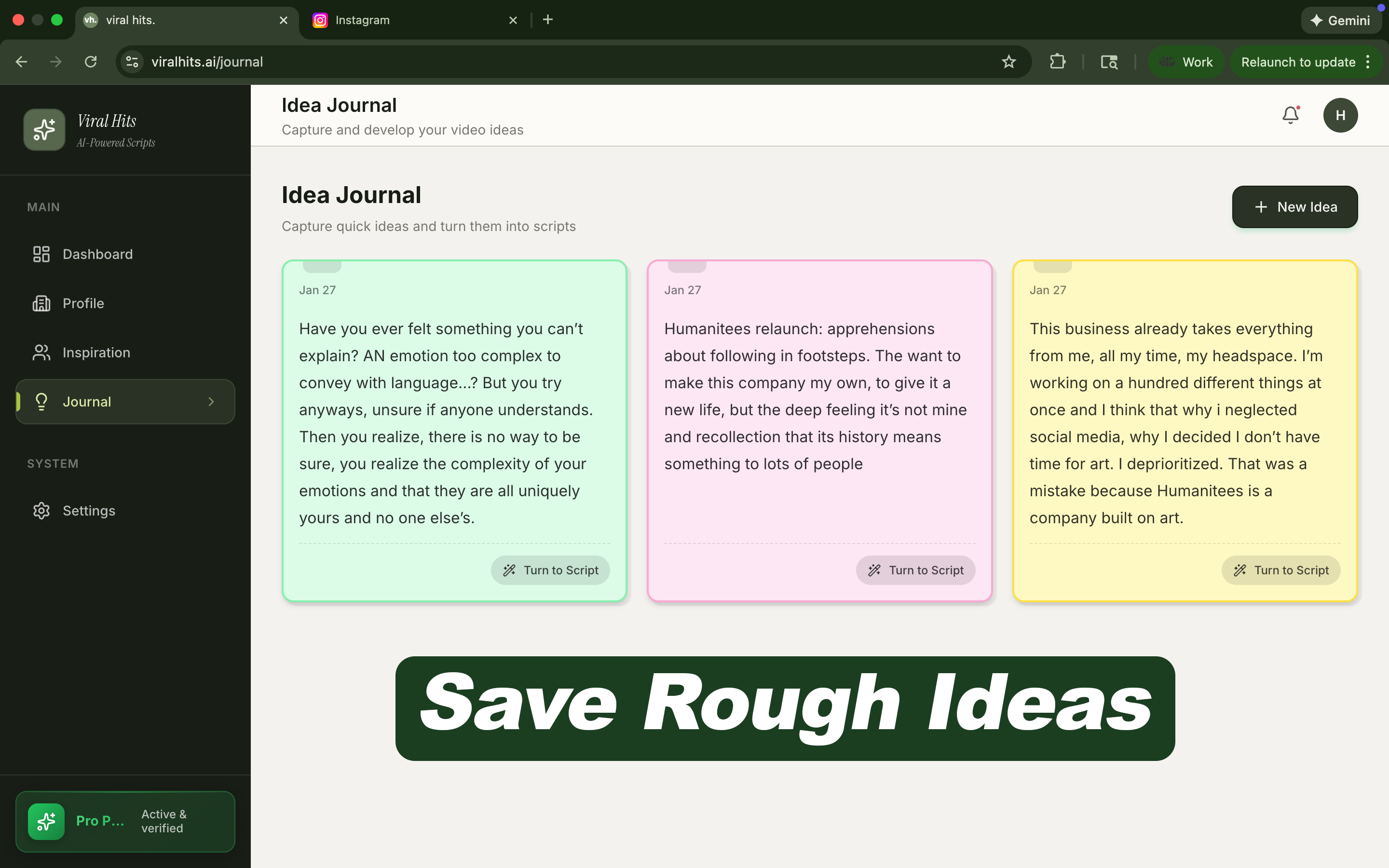Screen dimensions: 1389x868
Task: Open the Work profile switcher
Action: pyautogui.click(x=1186, y=62)
